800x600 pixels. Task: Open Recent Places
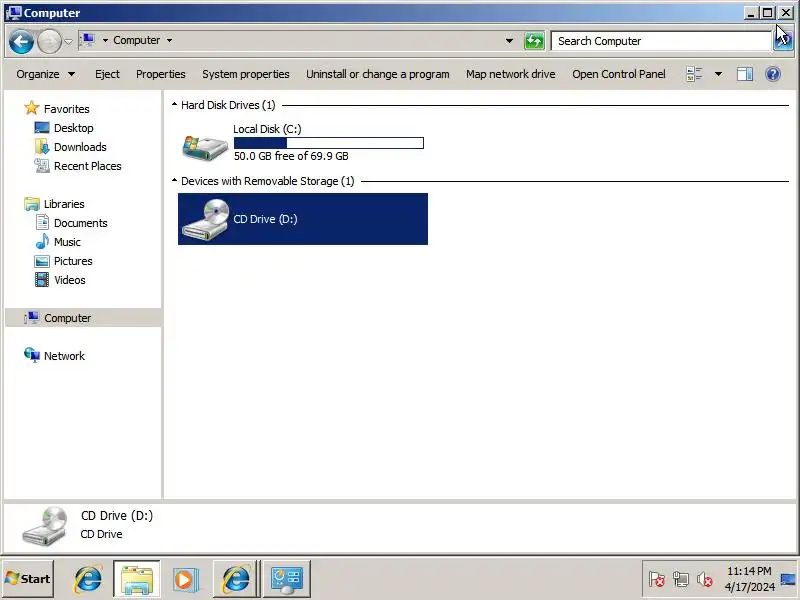(87, 166)
